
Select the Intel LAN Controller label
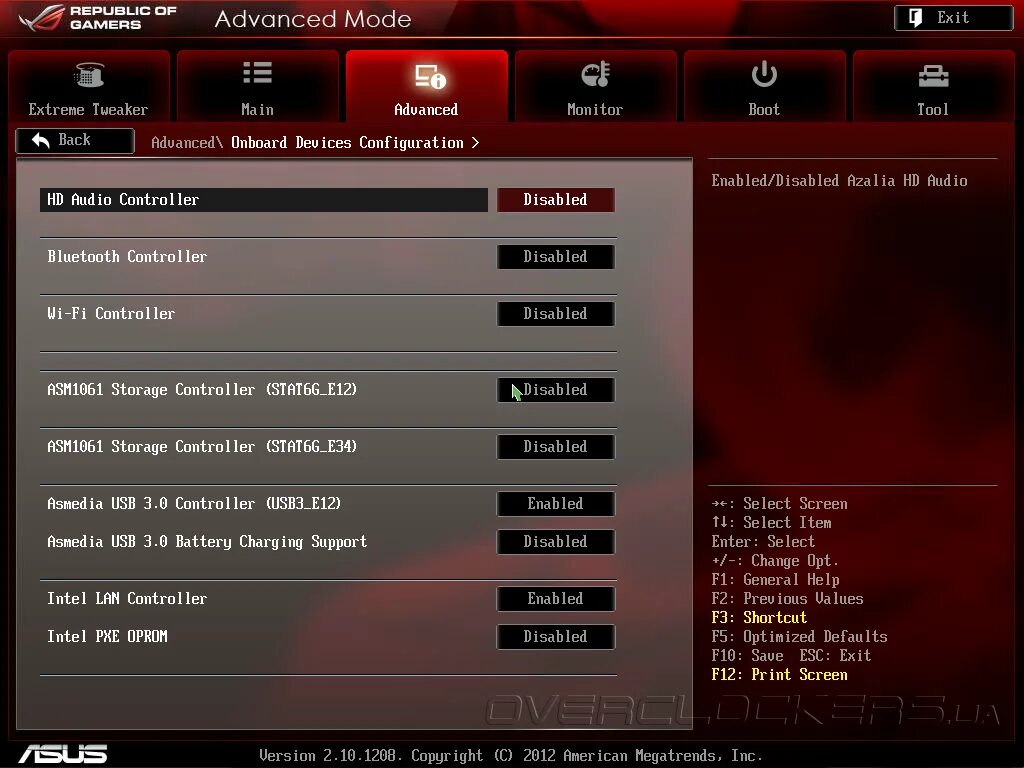coord(127,598)
